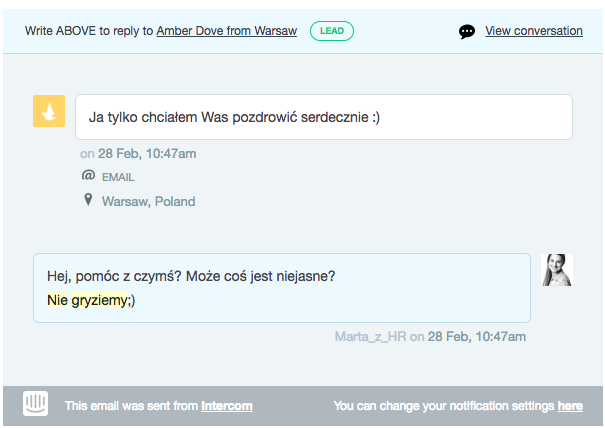605x428 pixels.
Task: Click the 'Write ABOVE to reply to' text
Action: click(89, 31)
